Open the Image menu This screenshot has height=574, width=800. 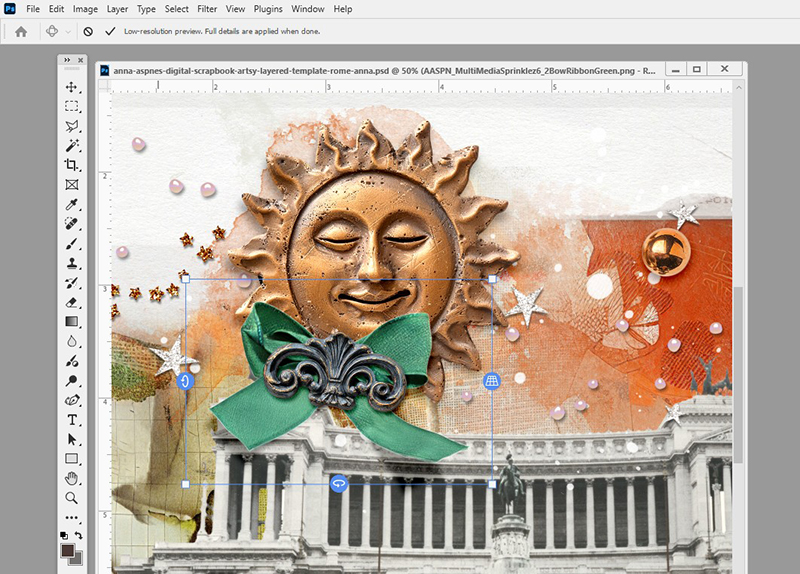click(85, 9)
